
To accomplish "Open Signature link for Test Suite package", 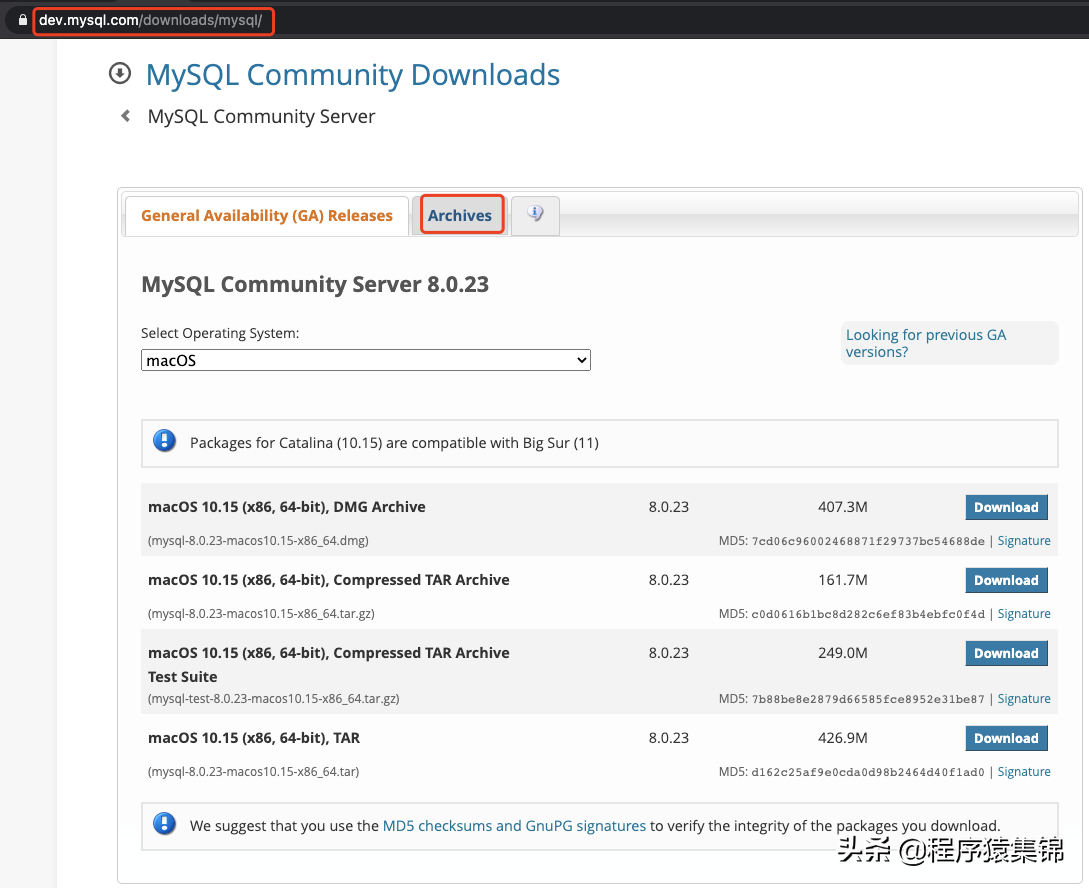I will pos(1024,699).
